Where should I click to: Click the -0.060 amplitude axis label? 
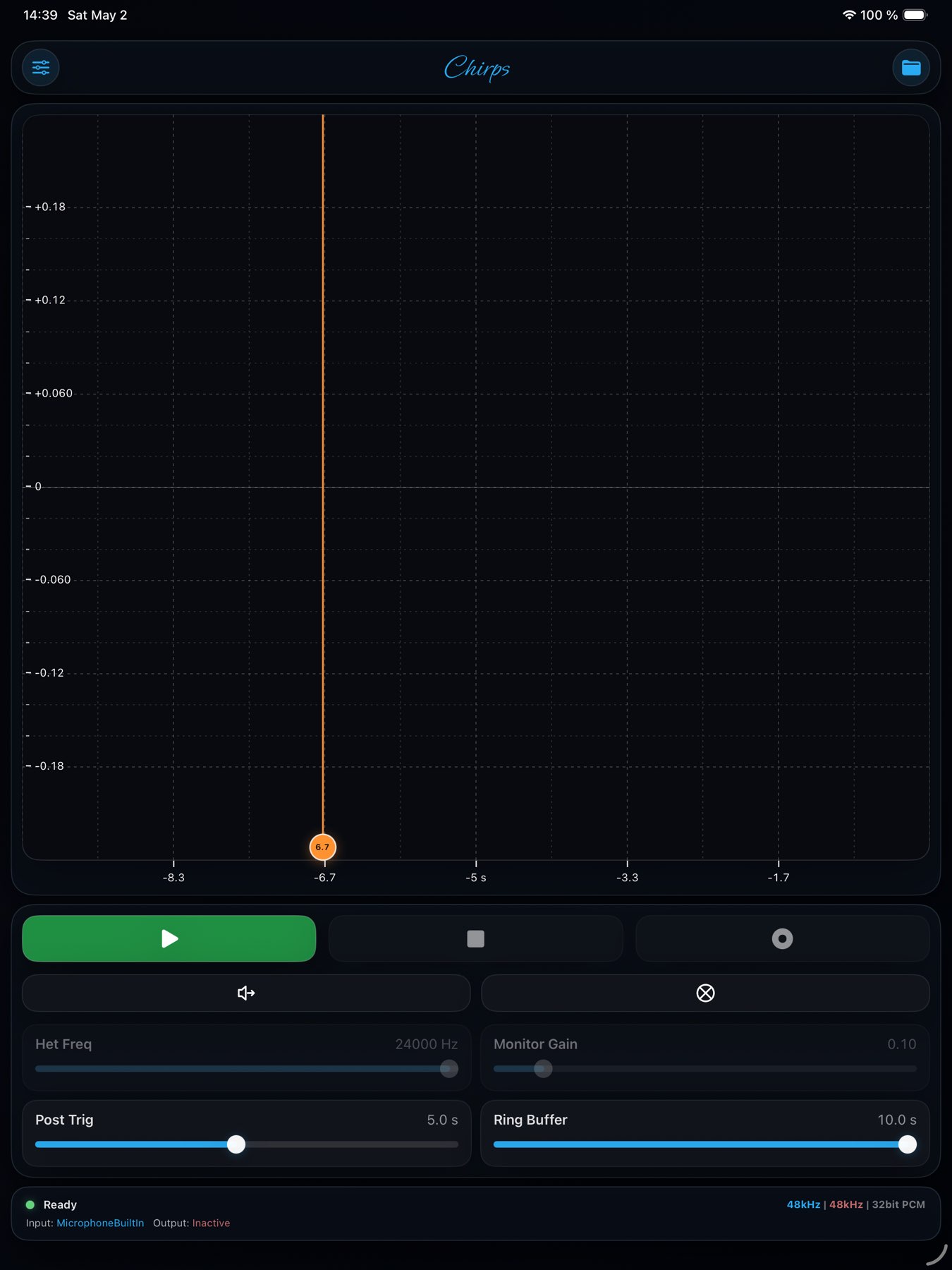point(53,579)
